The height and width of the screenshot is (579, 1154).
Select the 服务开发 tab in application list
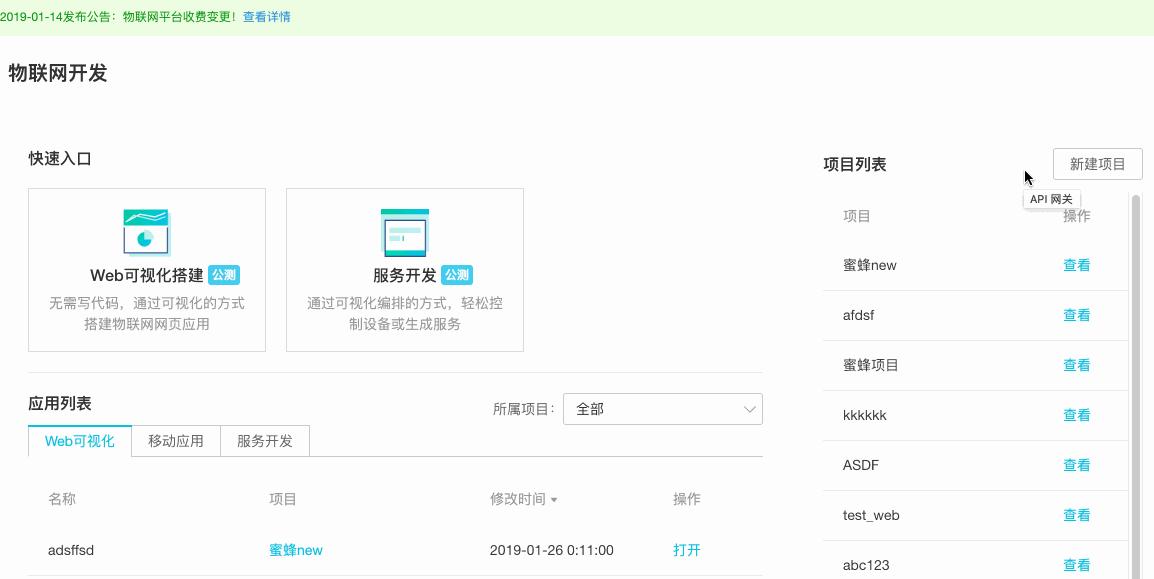(264, 441)
